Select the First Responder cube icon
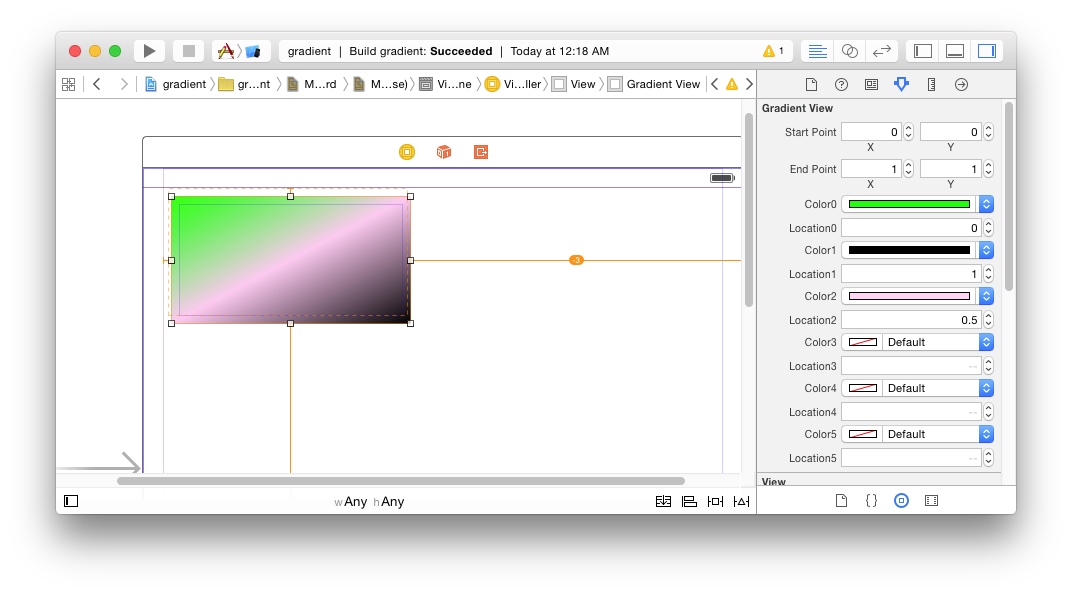This screenshot has height=594, width=1072. (x=444, y=152)
